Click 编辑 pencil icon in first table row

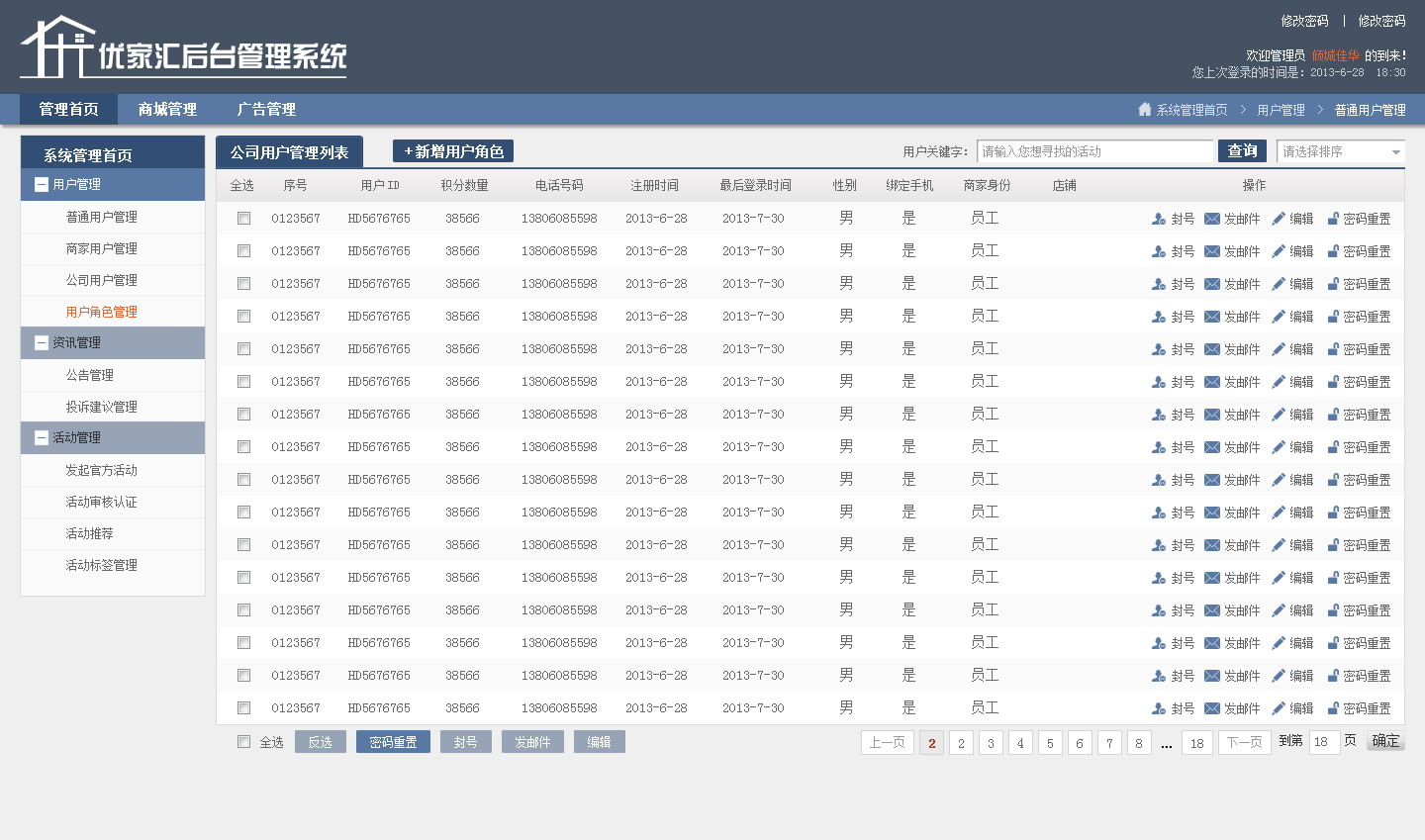[x=1279, y=219]
